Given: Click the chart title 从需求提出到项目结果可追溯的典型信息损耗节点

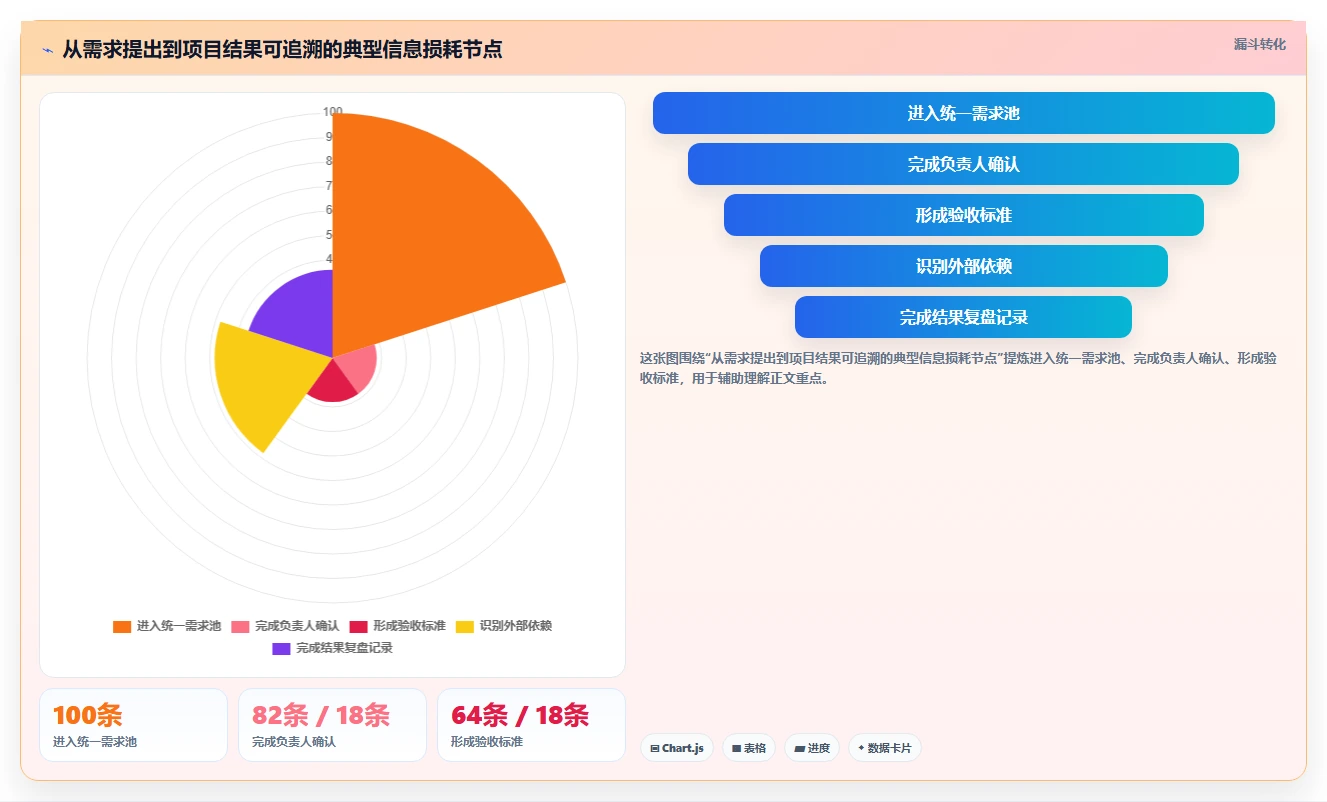Looking at the screenshot, I should coord(282,50).
